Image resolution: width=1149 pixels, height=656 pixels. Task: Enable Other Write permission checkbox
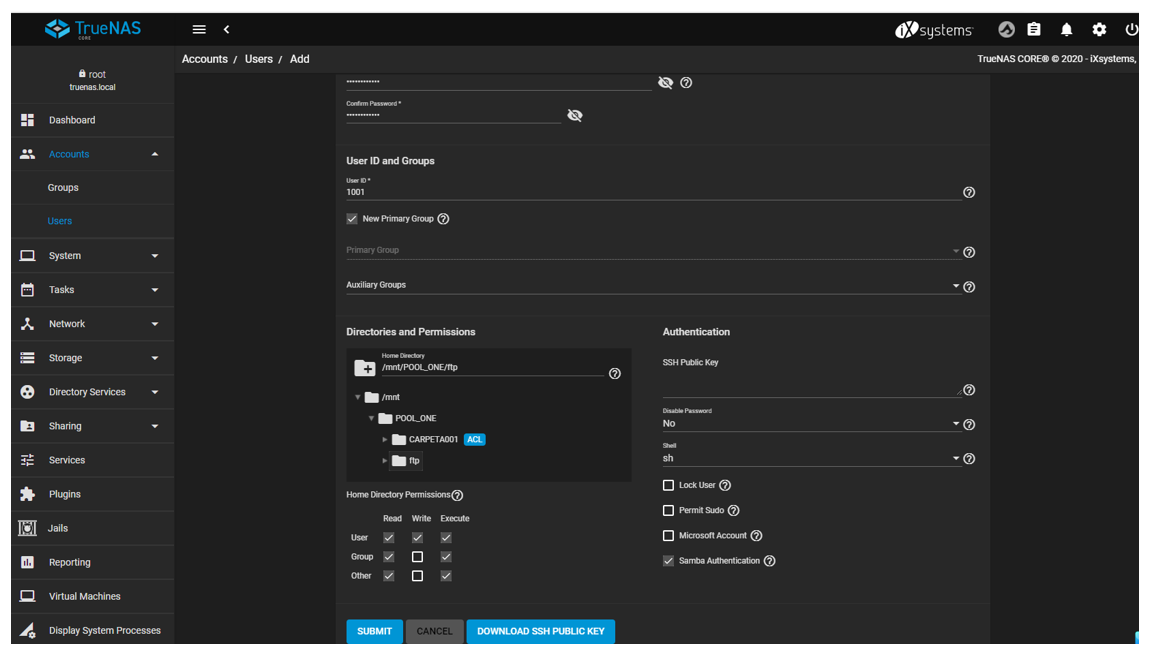pyautogui.click(x=417, y=575)
